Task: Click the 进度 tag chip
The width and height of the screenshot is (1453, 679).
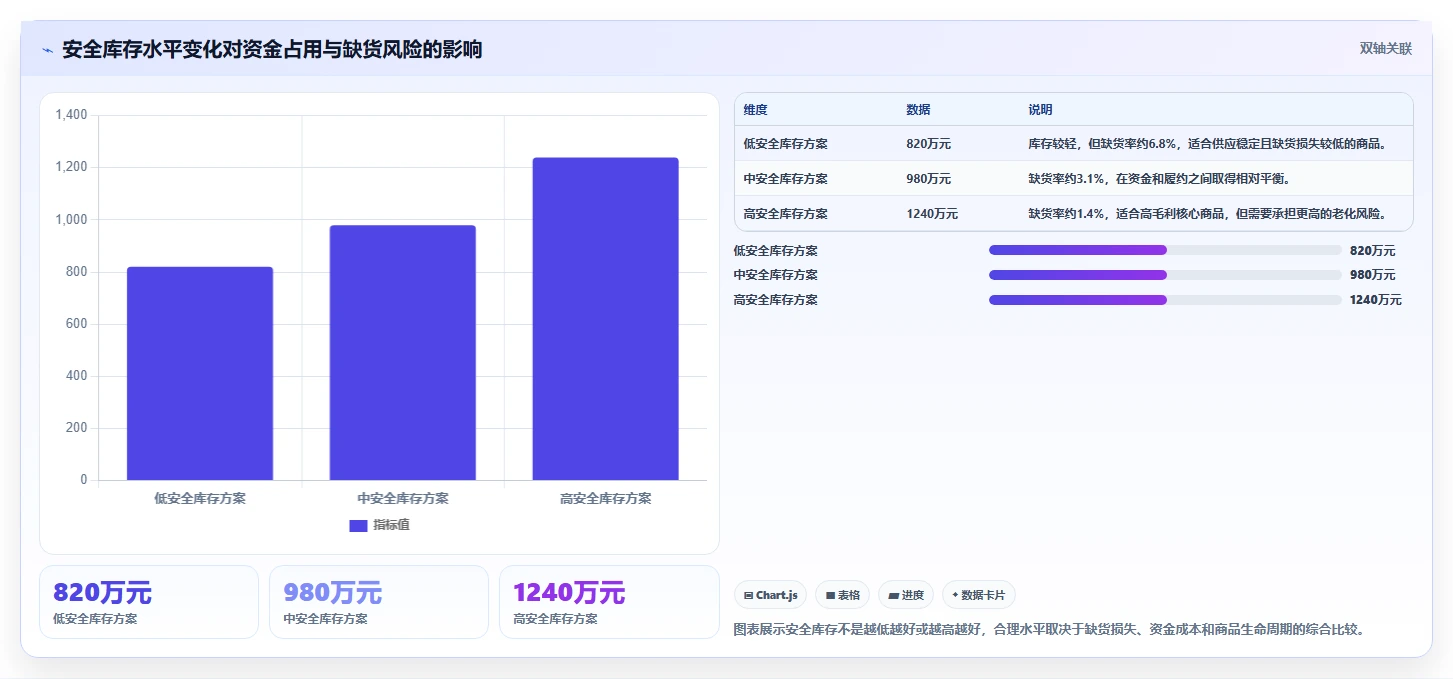Action: pyautogui.click(x=906, y=595)
